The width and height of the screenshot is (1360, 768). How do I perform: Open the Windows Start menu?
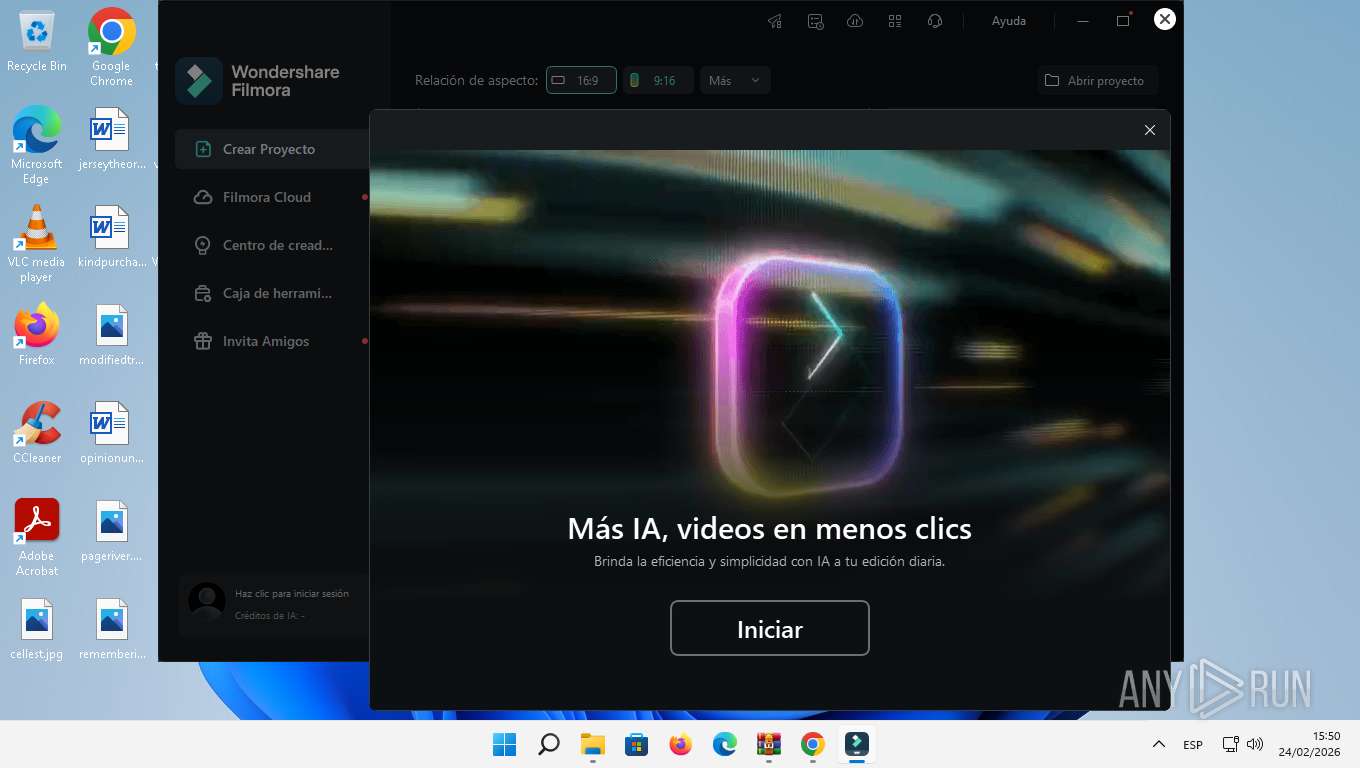pos(505,744)
